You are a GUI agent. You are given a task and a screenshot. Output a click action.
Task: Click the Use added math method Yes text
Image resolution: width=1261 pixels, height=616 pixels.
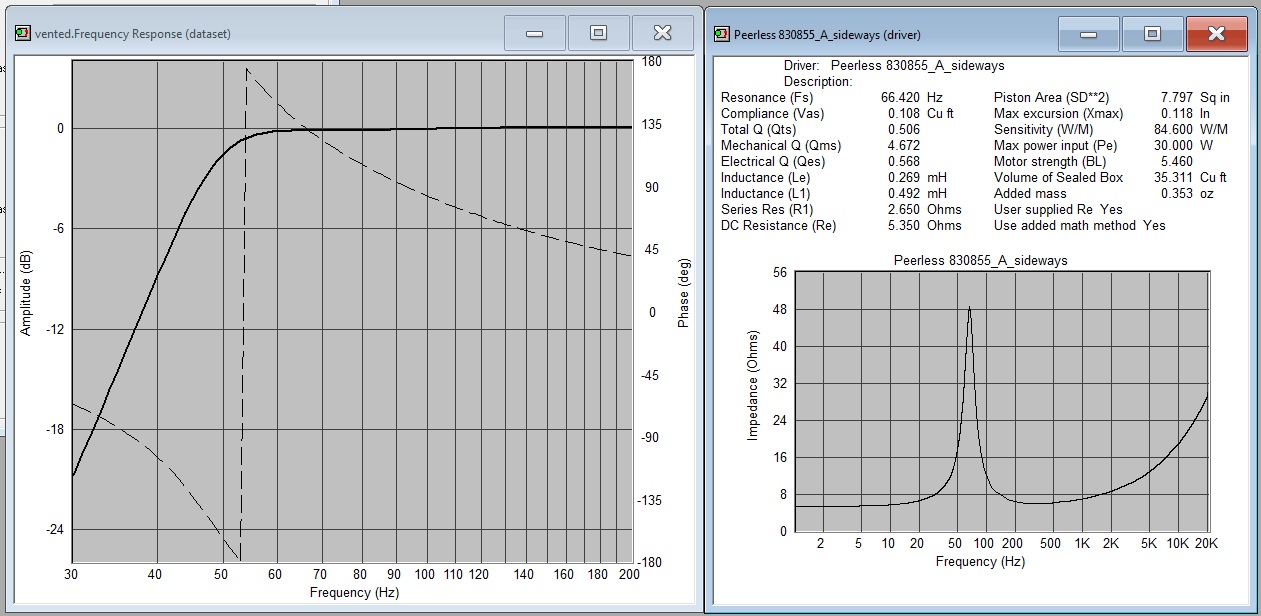coord(1080,226)
